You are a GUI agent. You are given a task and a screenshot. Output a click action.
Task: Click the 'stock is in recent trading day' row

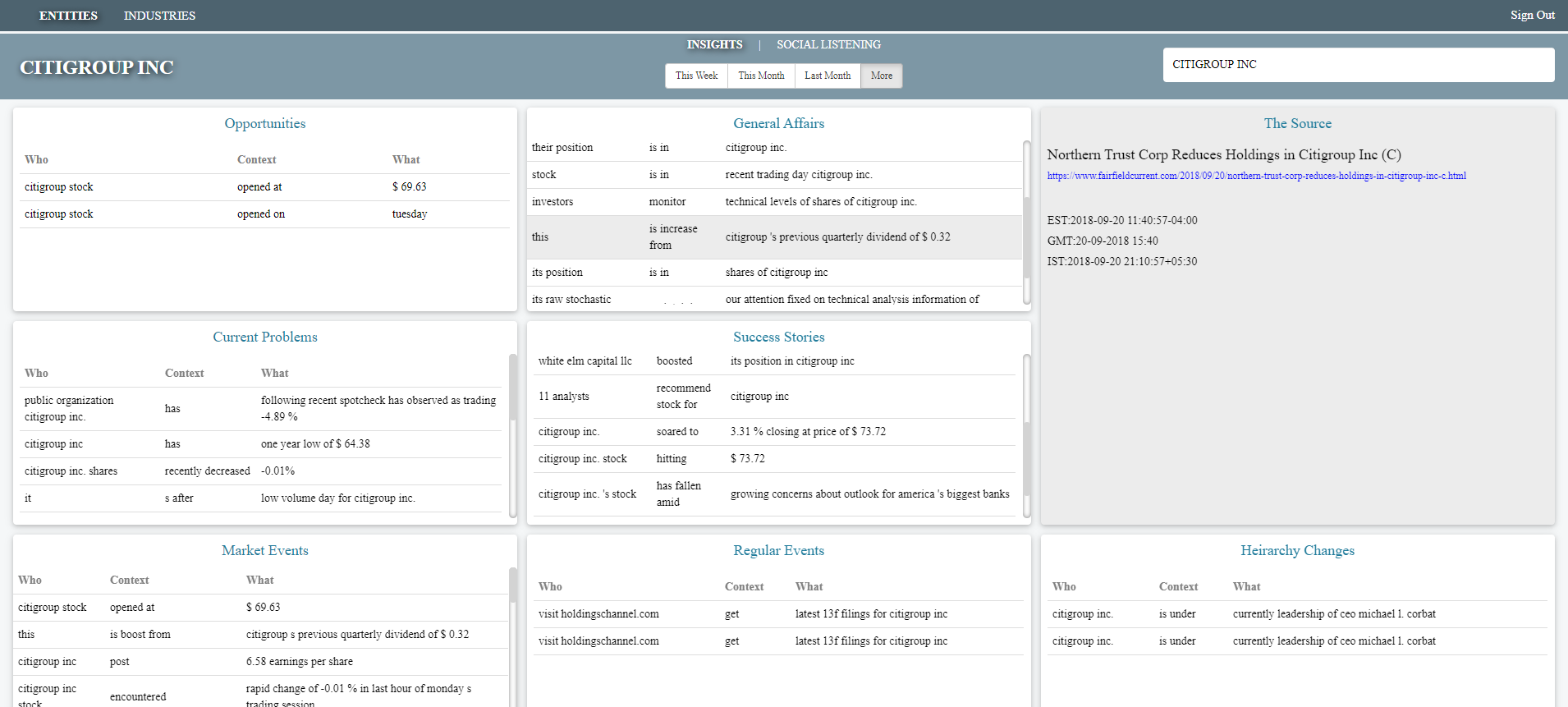(775, 175)
